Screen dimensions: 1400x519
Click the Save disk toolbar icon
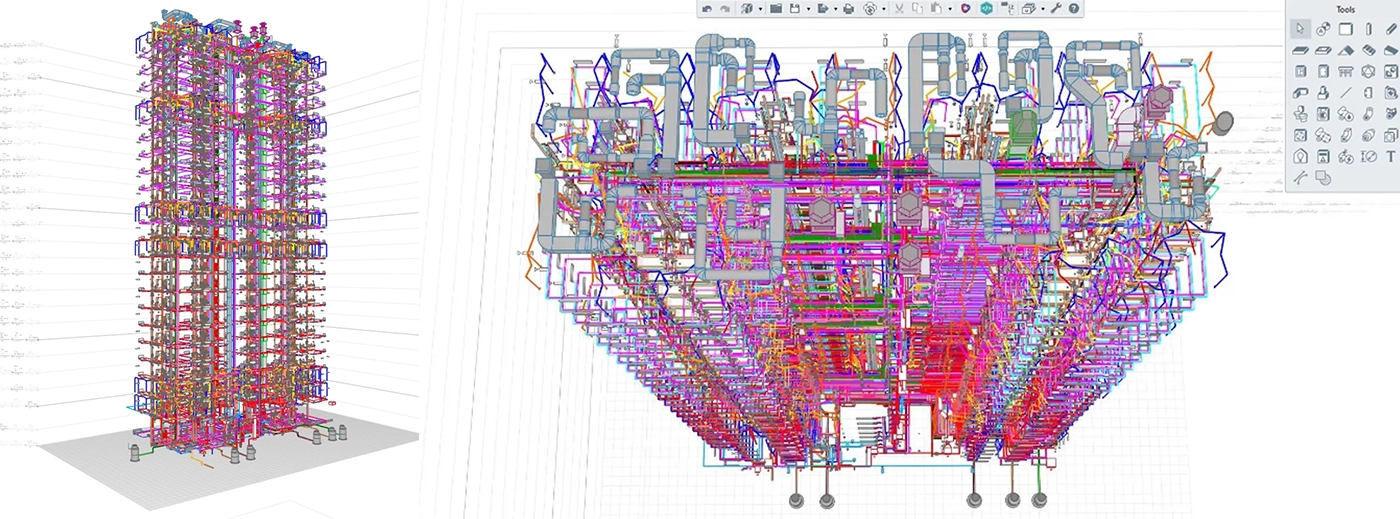[x=794, y=9]
